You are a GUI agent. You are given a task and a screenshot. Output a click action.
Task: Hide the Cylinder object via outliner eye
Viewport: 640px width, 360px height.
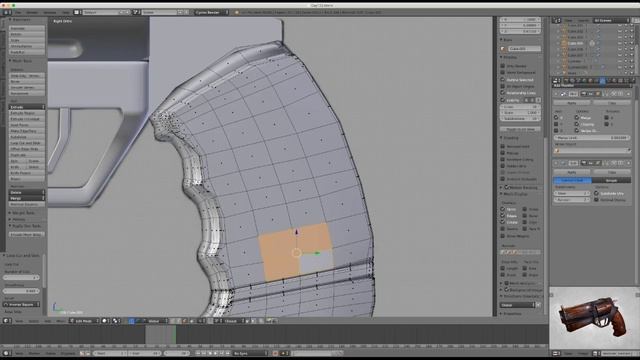[x=620, y=61]
